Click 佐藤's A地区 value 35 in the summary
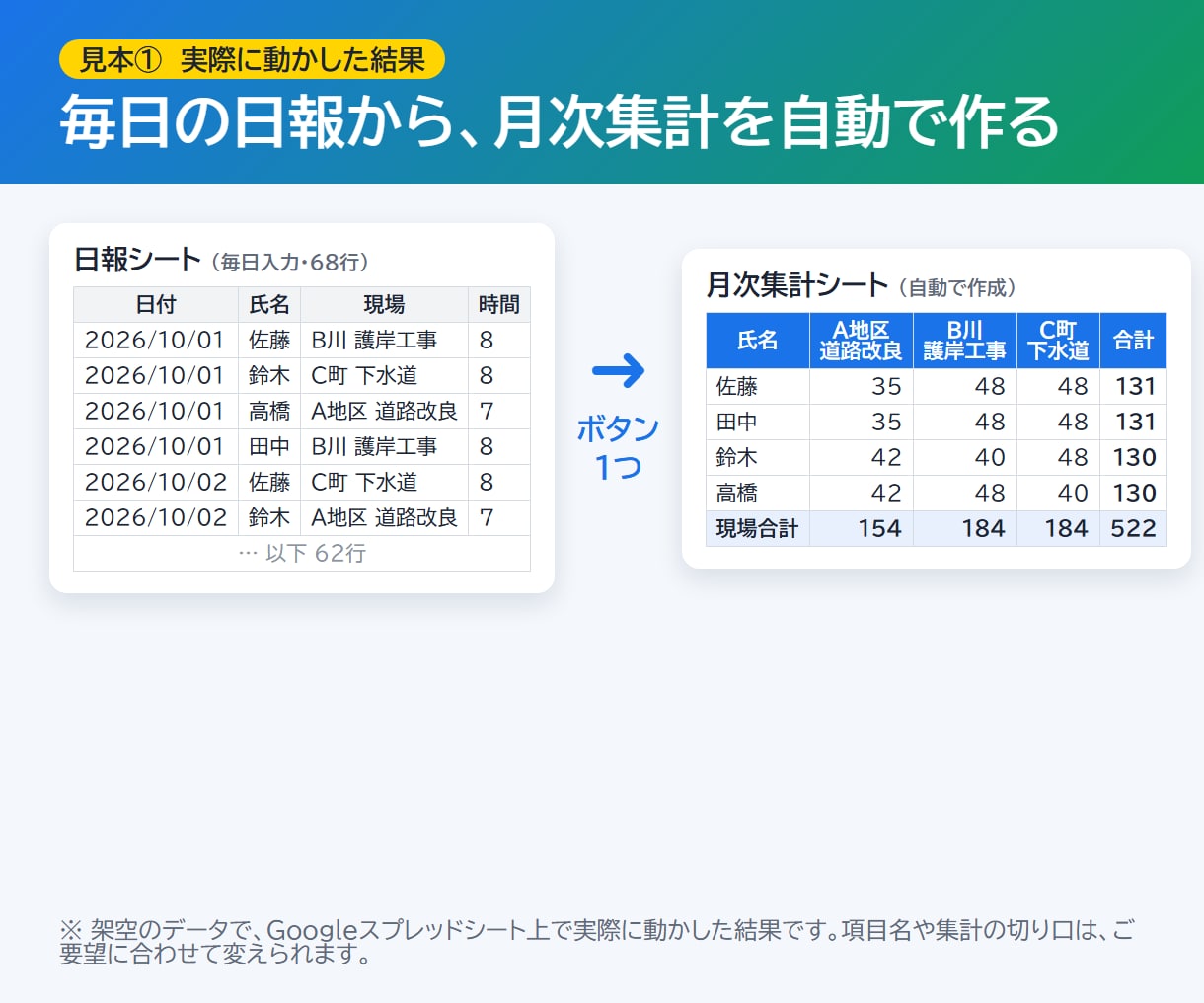 click(x=886, y=387)
